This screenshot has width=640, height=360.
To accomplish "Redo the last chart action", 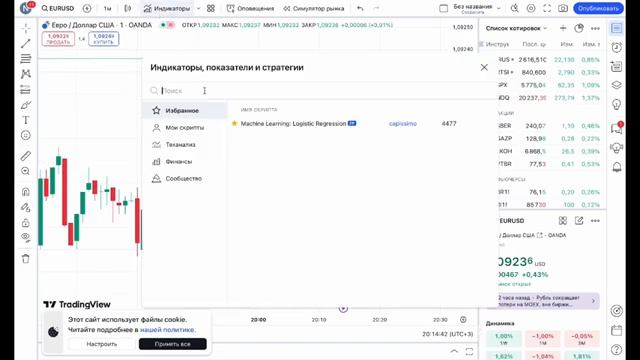I will click(376, 8).
